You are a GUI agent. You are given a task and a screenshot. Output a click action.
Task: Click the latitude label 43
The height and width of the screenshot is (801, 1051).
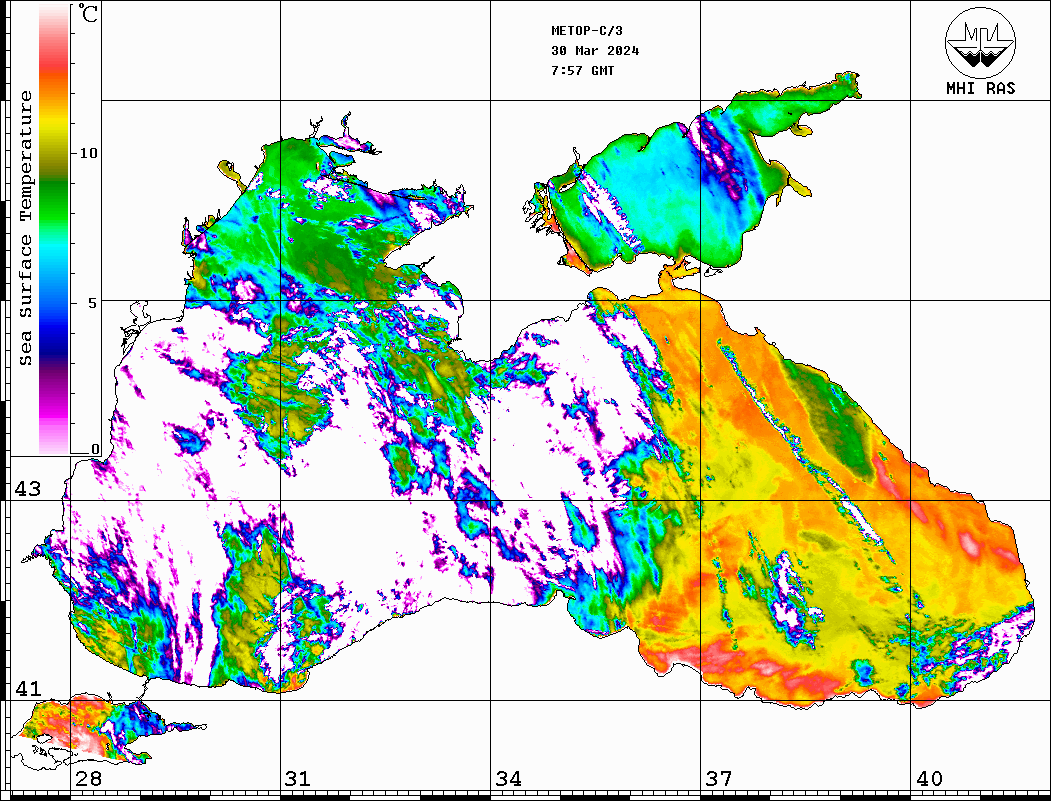[28, 489]
